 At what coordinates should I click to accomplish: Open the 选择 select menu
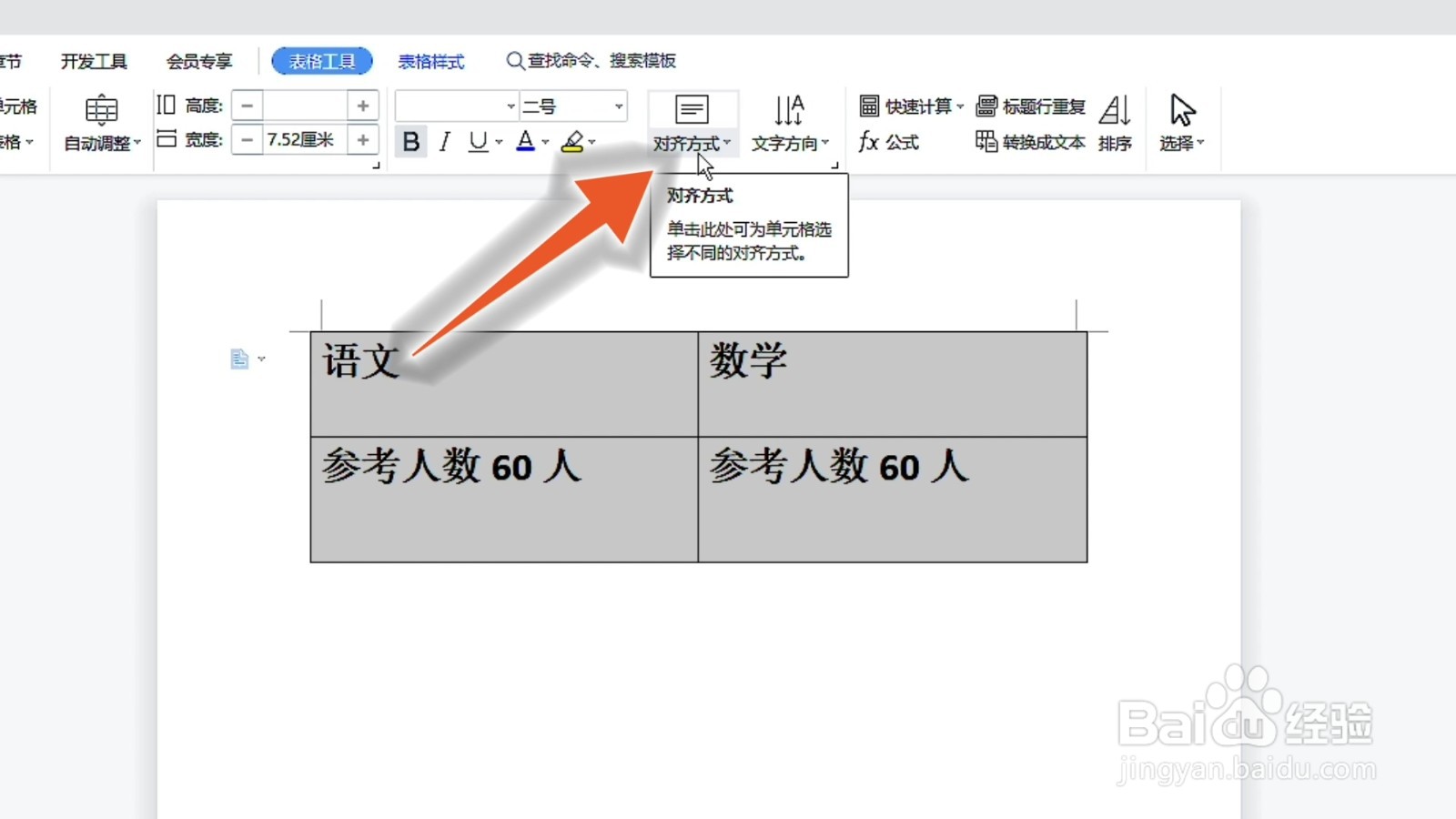pyautogui.click(x=1181, y=124)
